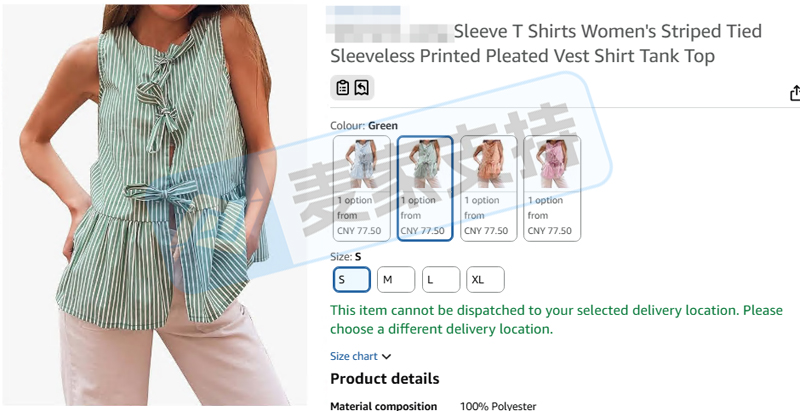Screen dimensions: 800x411
Task: Expand the Size chart chevron arrow
Action: pos(387,356)
